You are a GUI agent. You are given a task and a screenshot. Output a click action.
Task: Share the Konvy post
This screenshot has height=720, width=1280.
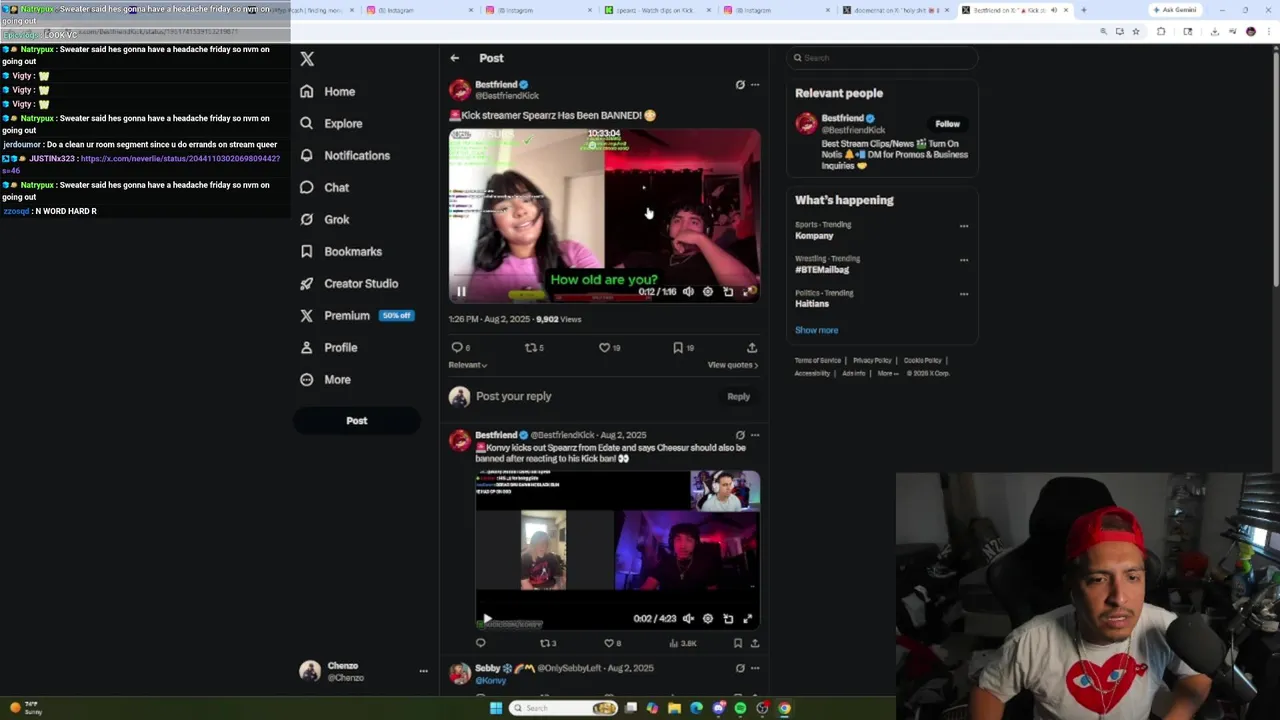755,643
